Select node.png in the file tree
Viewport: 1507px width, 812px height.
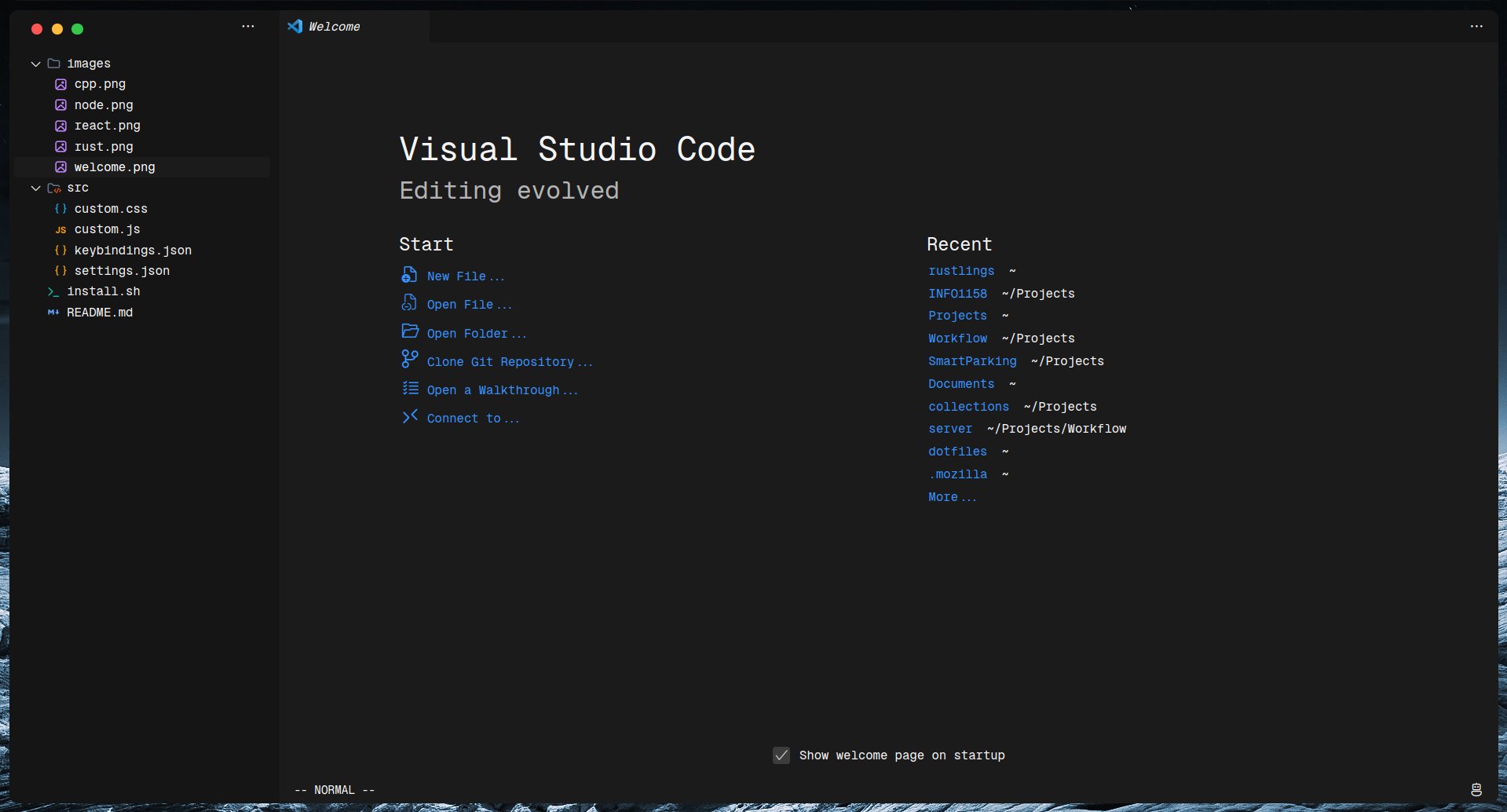tap(142, 105)
